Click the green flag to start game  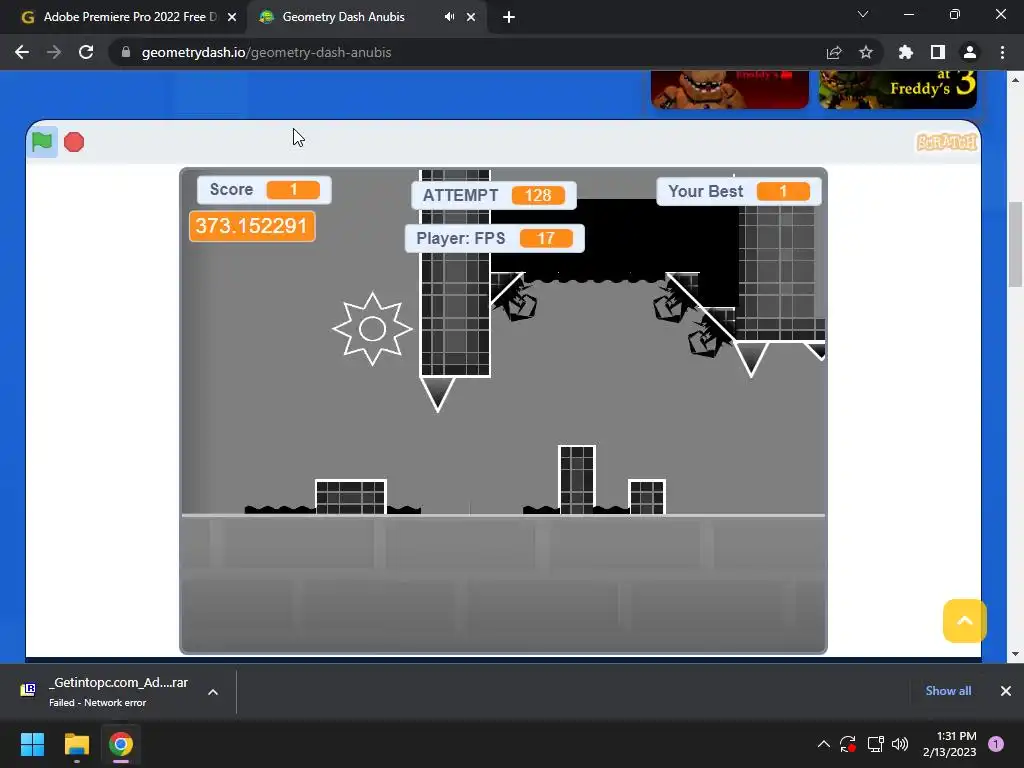pyautogui.click(x=42, y=142)
